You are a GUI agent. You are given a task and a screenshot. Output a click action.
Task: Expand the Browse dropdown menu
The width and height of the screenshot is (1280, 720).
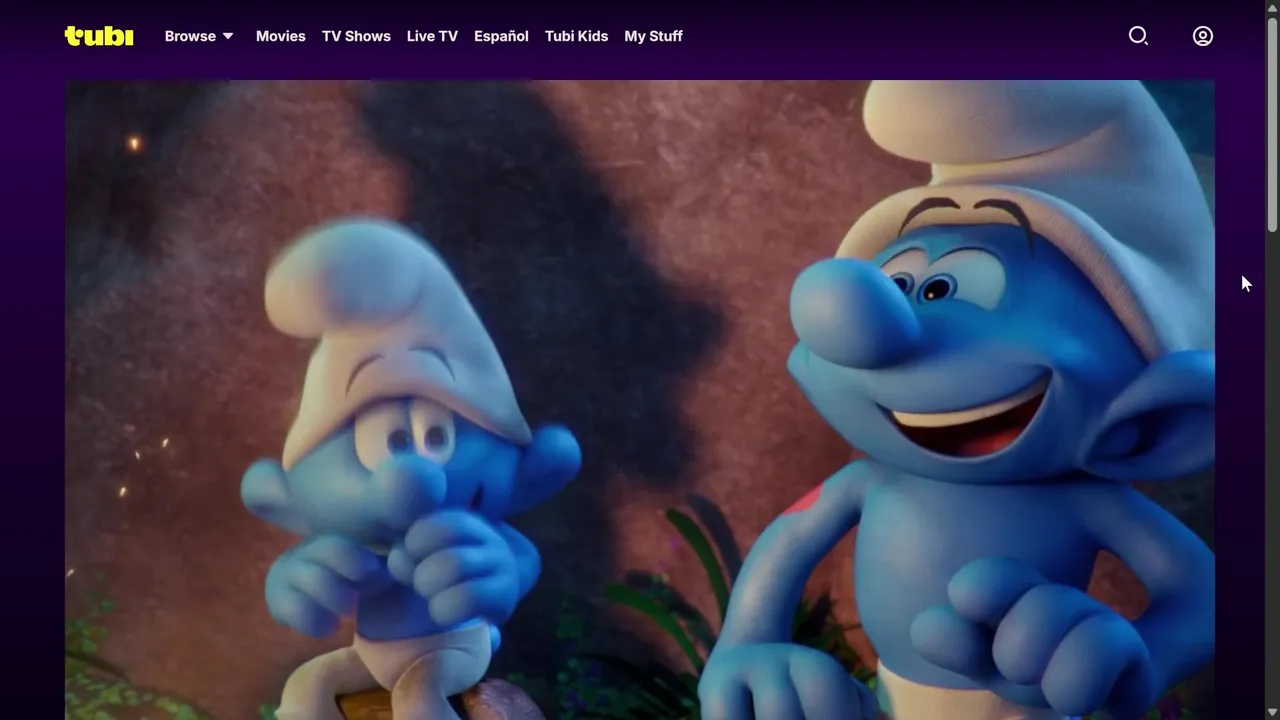(x=199, y=36)
